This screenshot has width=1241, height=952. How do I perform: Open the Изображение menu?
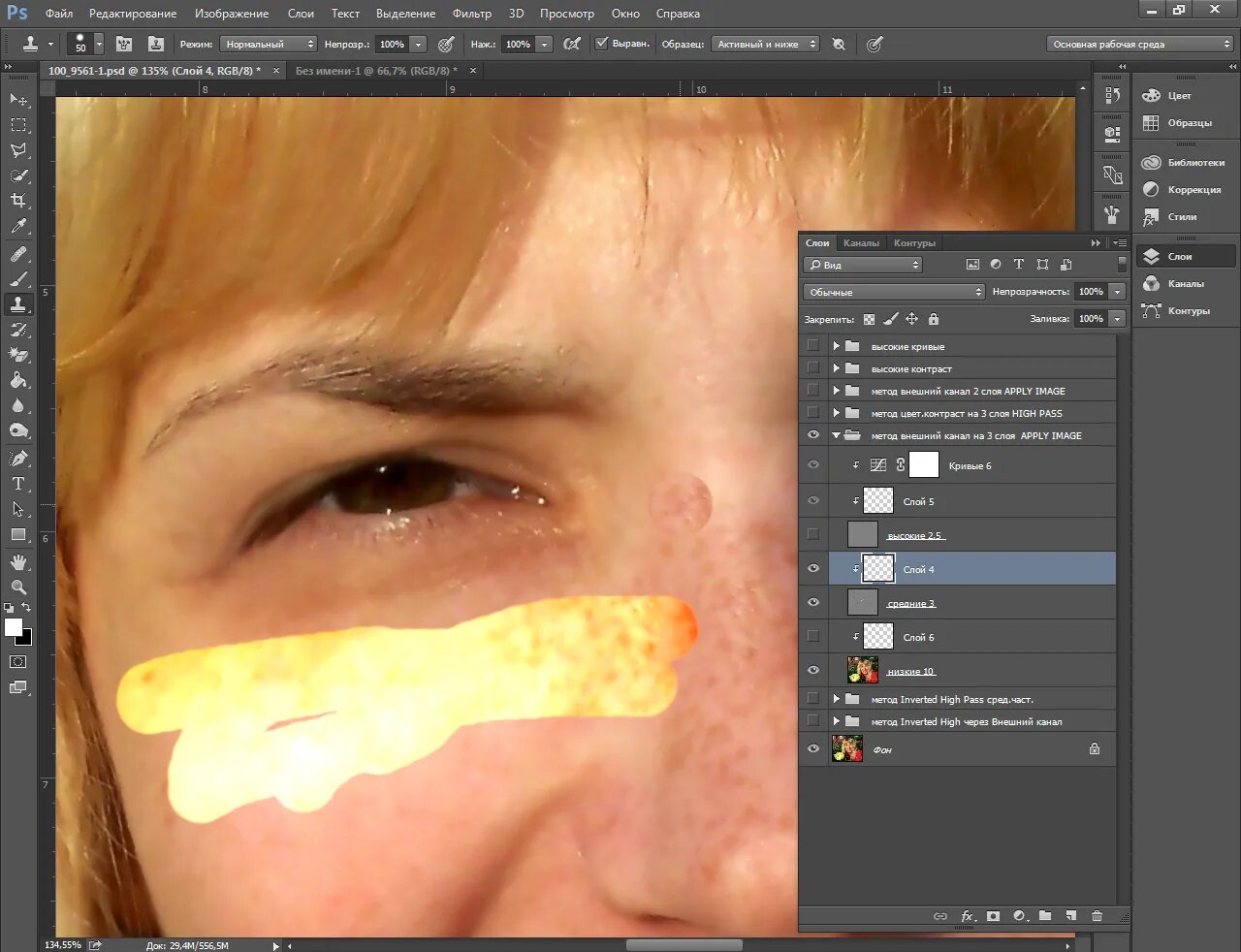tap(232, 14)
